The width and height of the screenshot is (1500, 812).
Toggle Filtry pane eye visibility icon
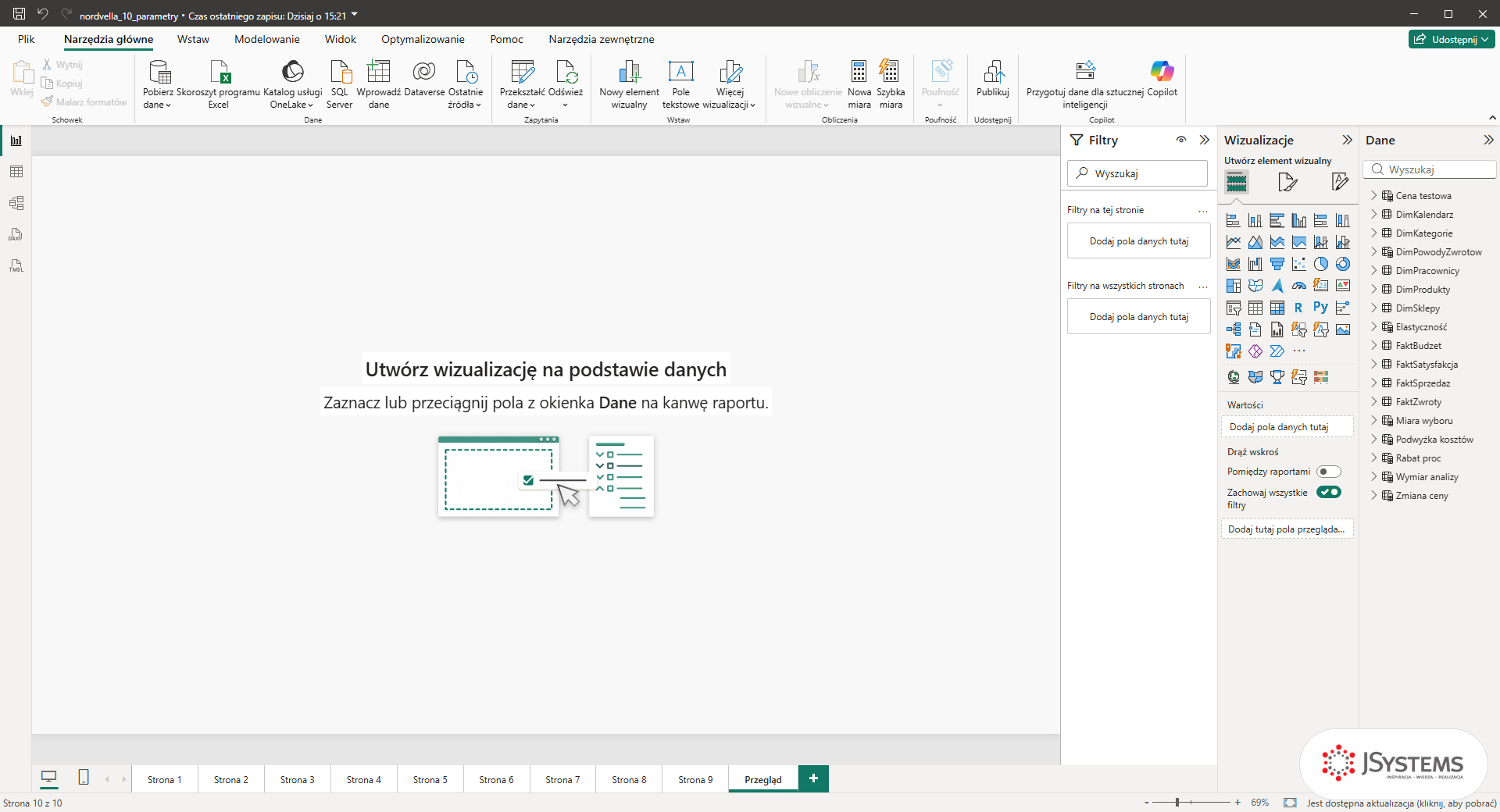click(x=1181, y=140)
